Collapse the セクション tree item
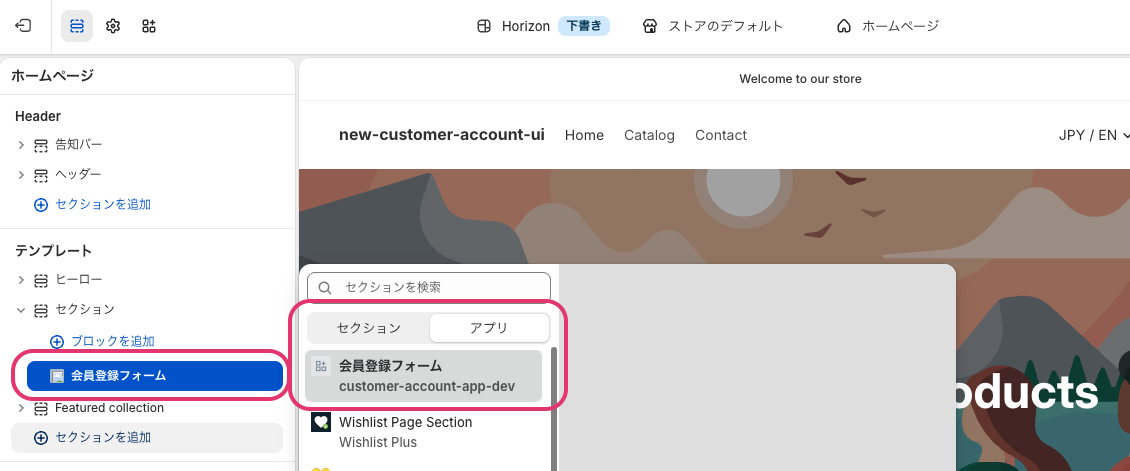Screen dimensions: 1130x471 point(21,310)
